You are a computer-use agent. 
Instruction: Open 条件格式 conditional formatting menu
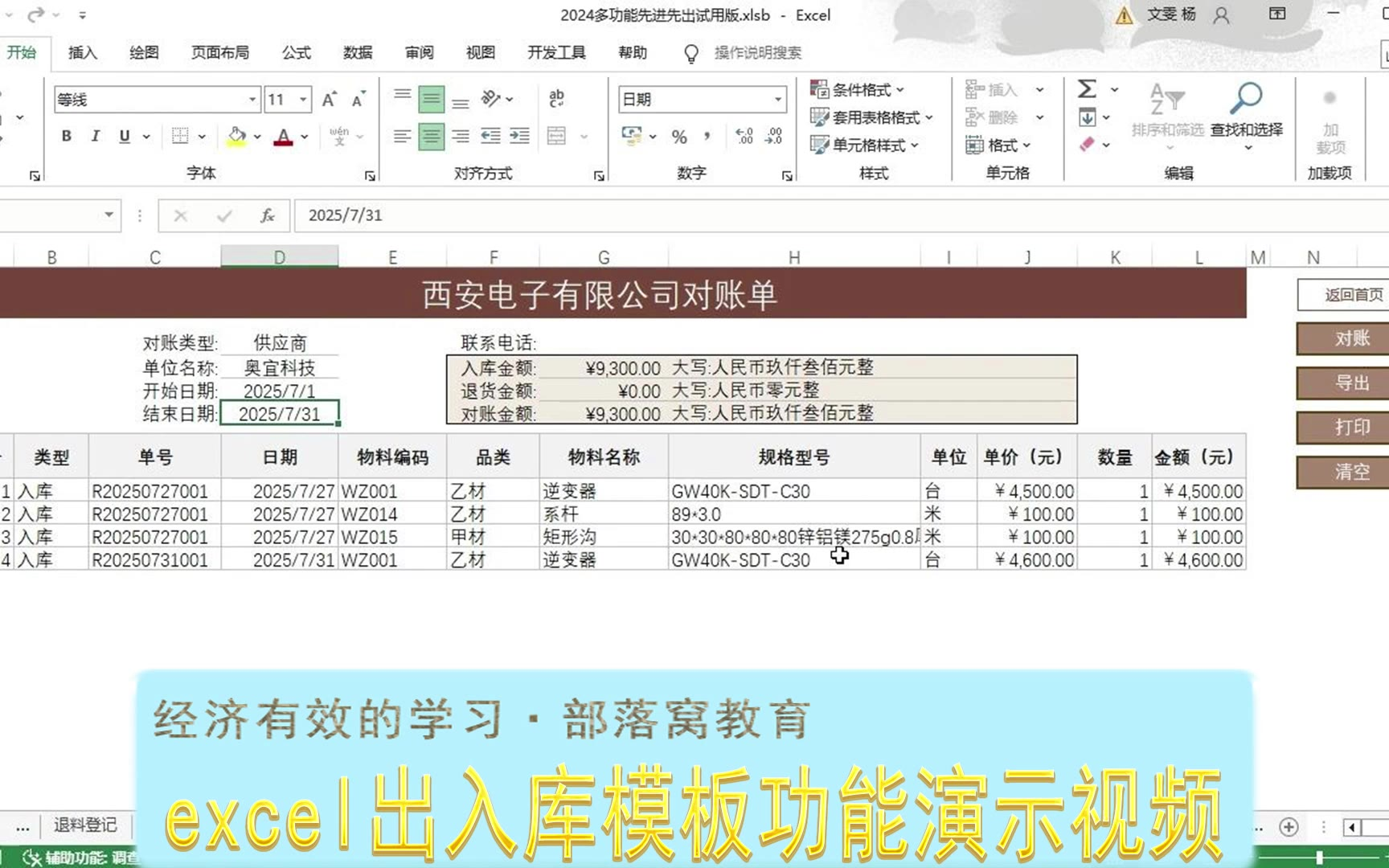tap(858, 89)
